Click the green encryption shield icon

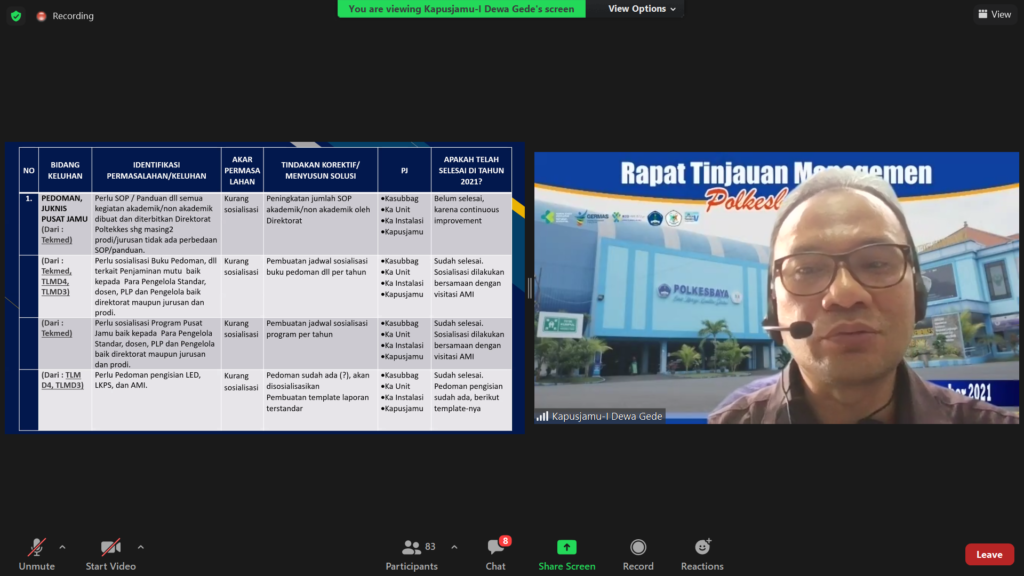point(16,16)
